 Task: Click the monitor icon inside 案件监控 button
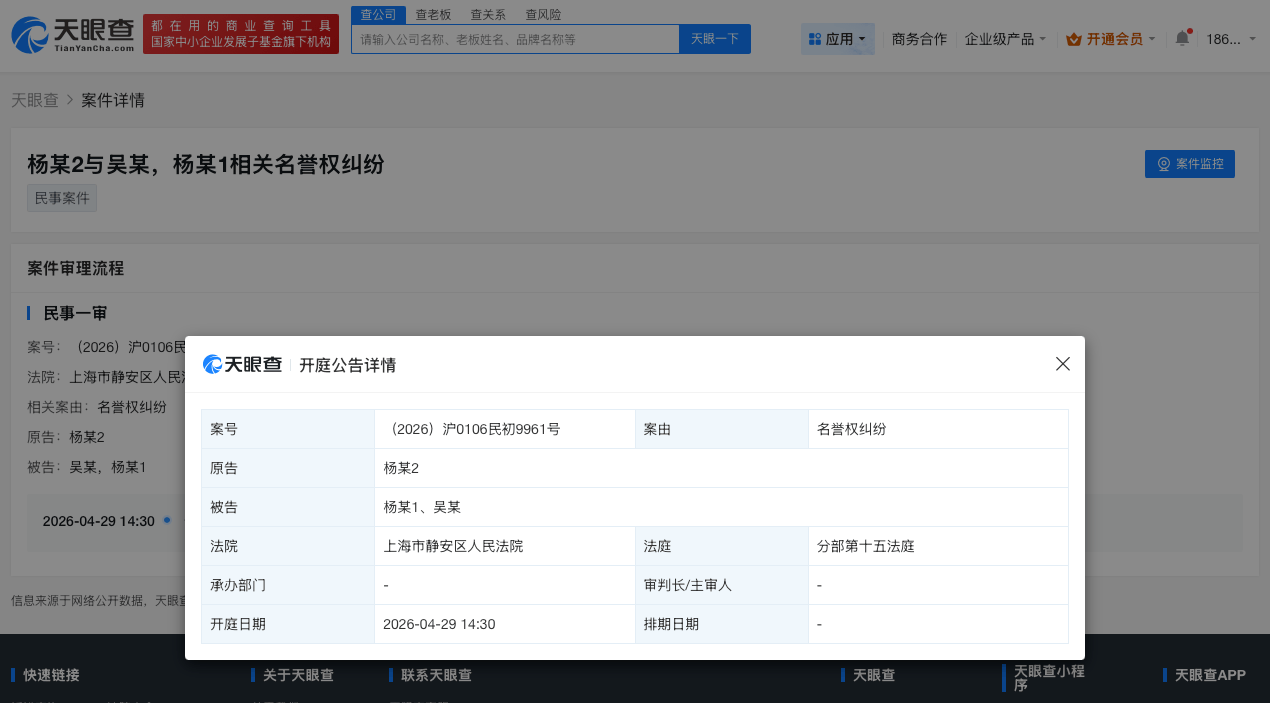pyautogui.click(x=1162, y=164)
